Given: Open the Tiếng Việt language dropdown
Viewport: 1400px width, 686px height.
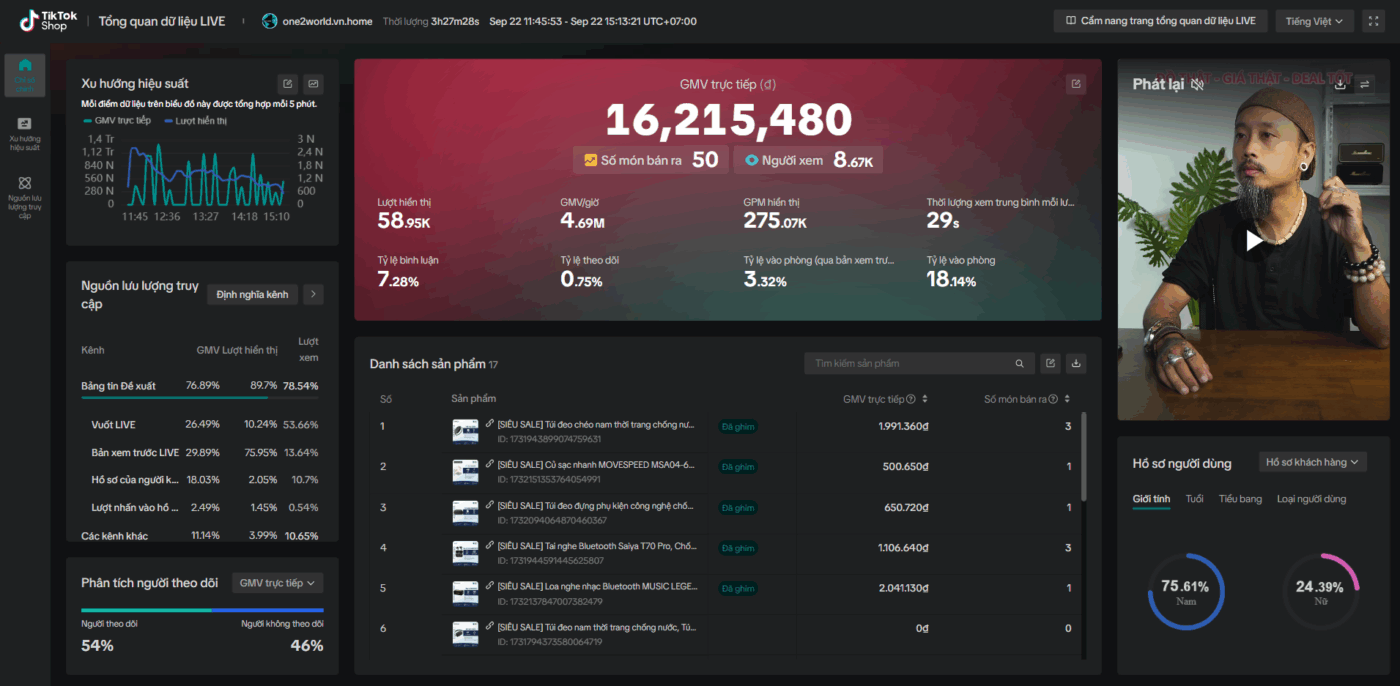Looking at the screenshot, I should (1314, 21).
